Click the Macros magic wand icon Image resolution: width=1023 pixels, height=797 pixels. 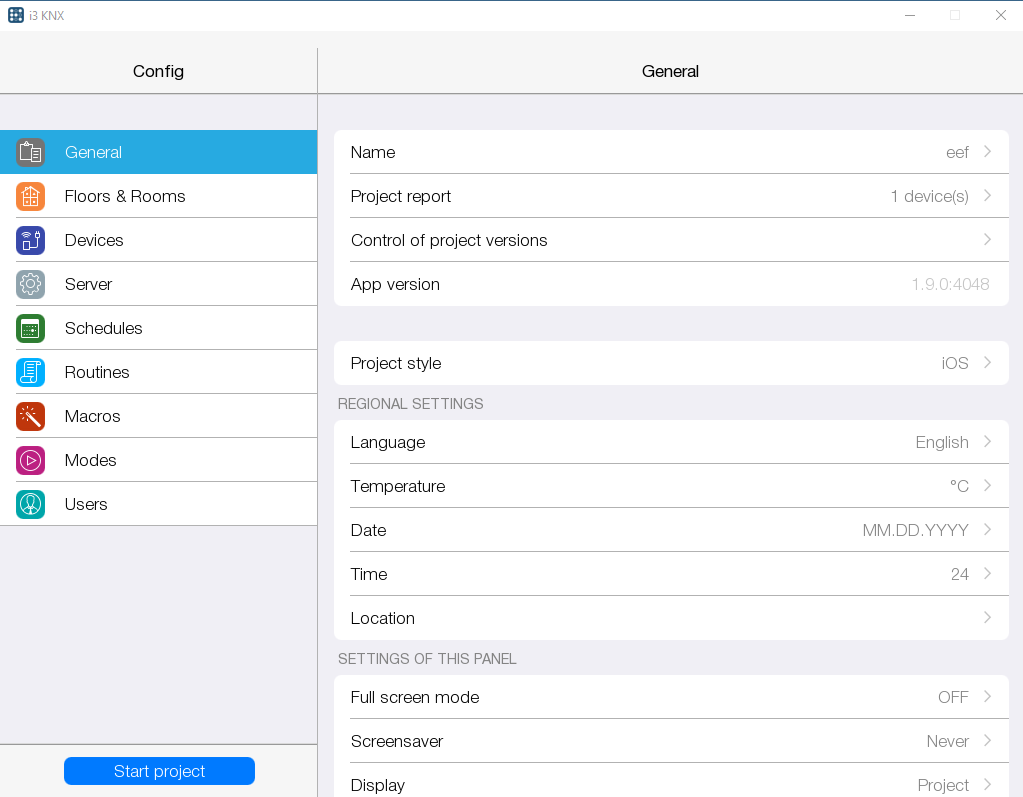[x=30, y=416]
